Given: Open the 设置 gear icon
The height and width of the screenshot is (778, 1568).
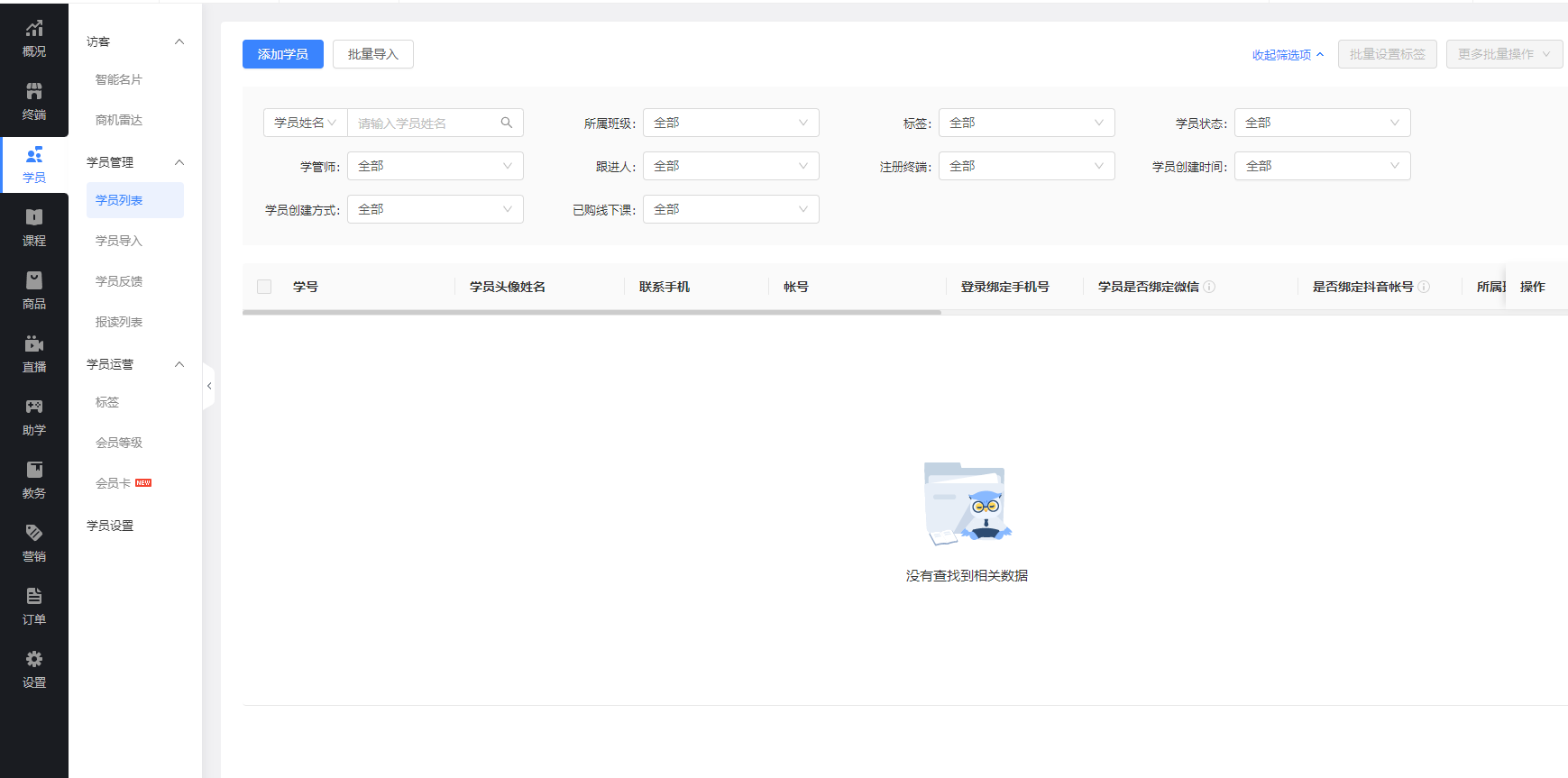Looking at the screenshot, I should click(x=34, y=660).
